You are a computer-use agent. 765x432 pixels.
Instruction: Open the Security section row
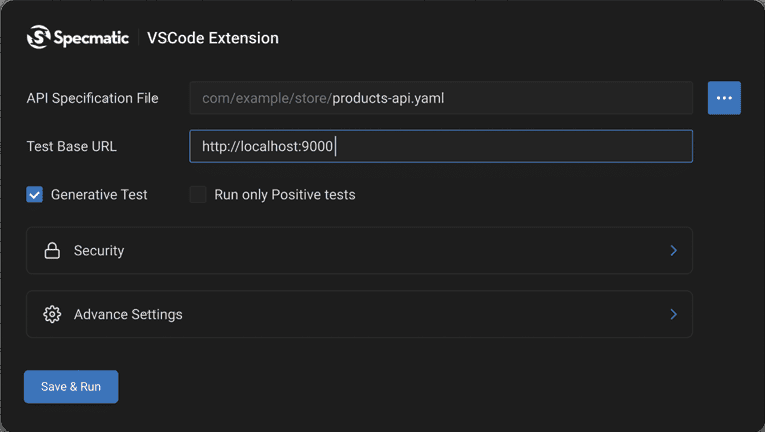[359, 251]
